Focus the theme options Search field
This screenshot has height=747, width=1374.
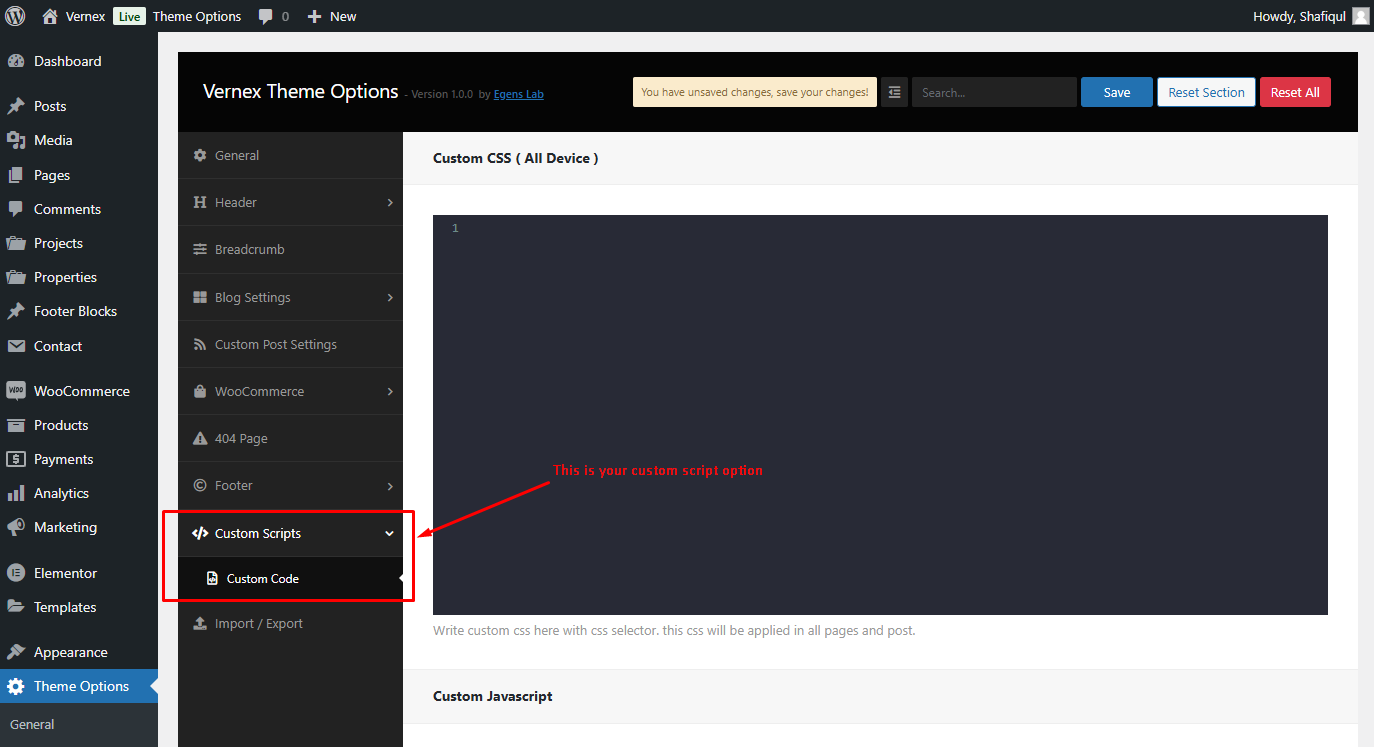(994, 92)
